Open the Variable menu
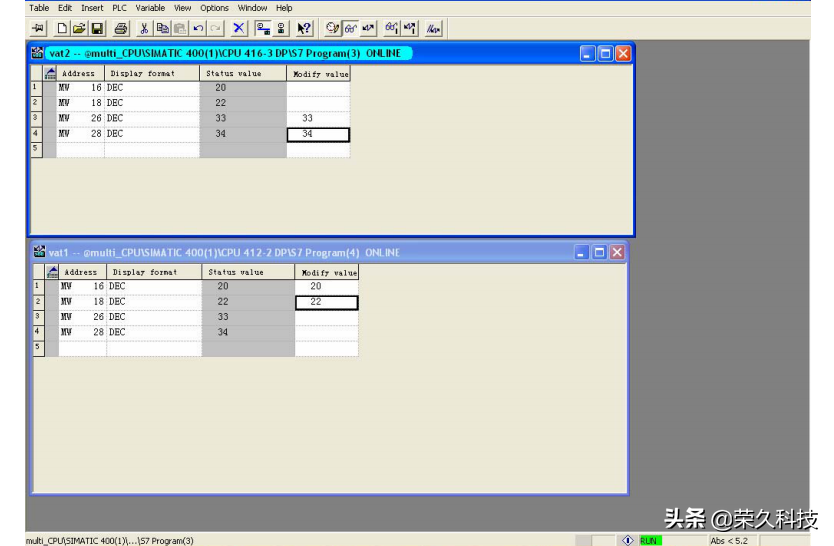 (150, 8)
